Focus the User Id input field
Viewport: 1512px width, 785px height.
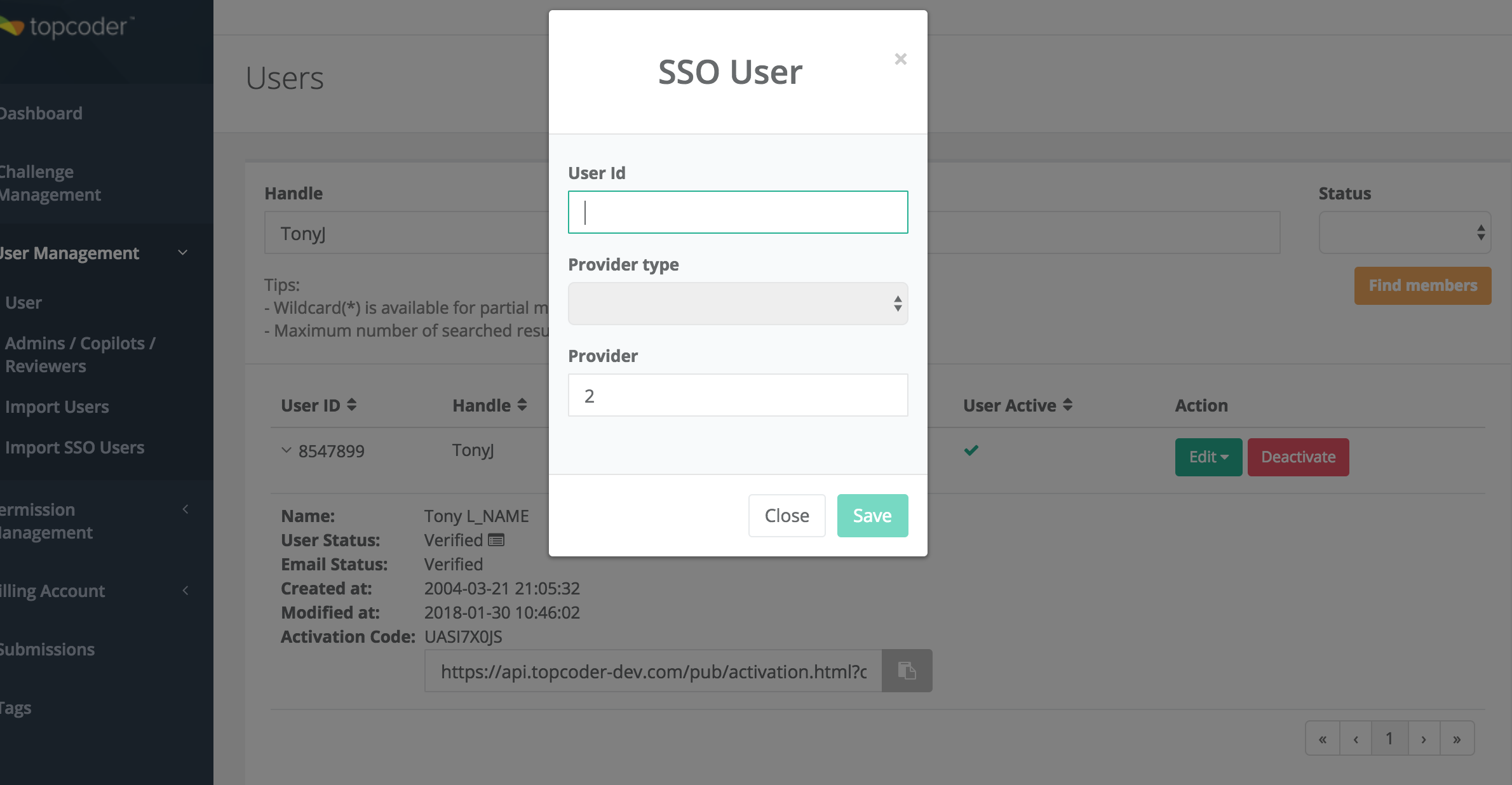tap(738, 212)
